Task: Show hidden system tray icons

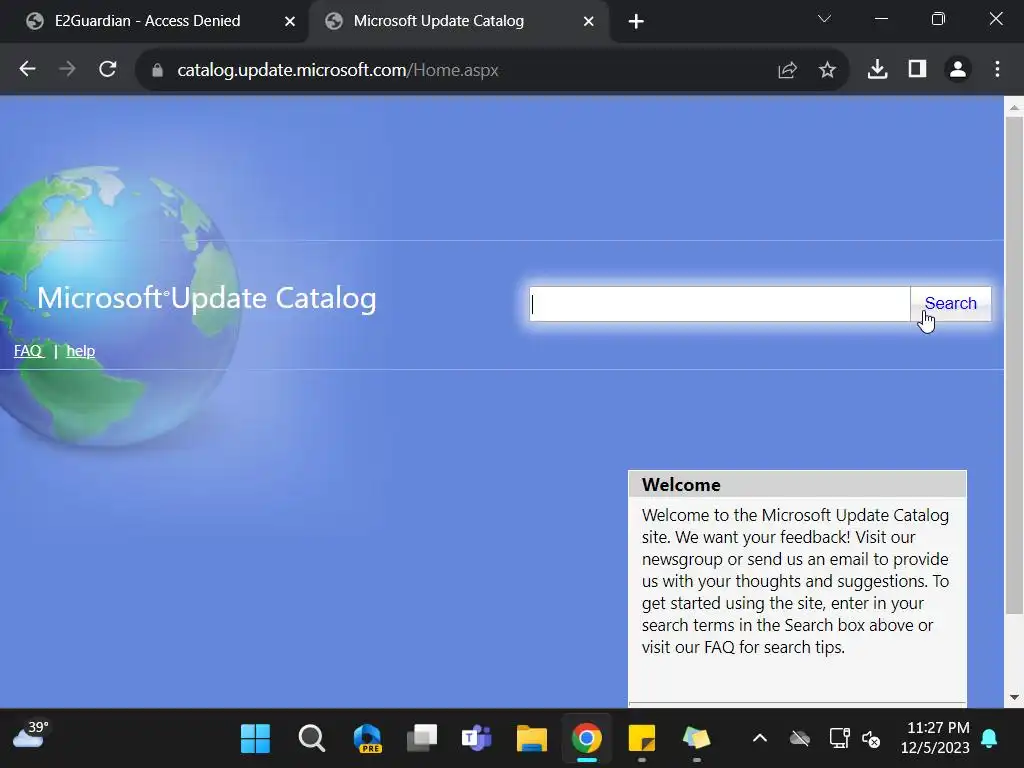Action: [760, 739]
